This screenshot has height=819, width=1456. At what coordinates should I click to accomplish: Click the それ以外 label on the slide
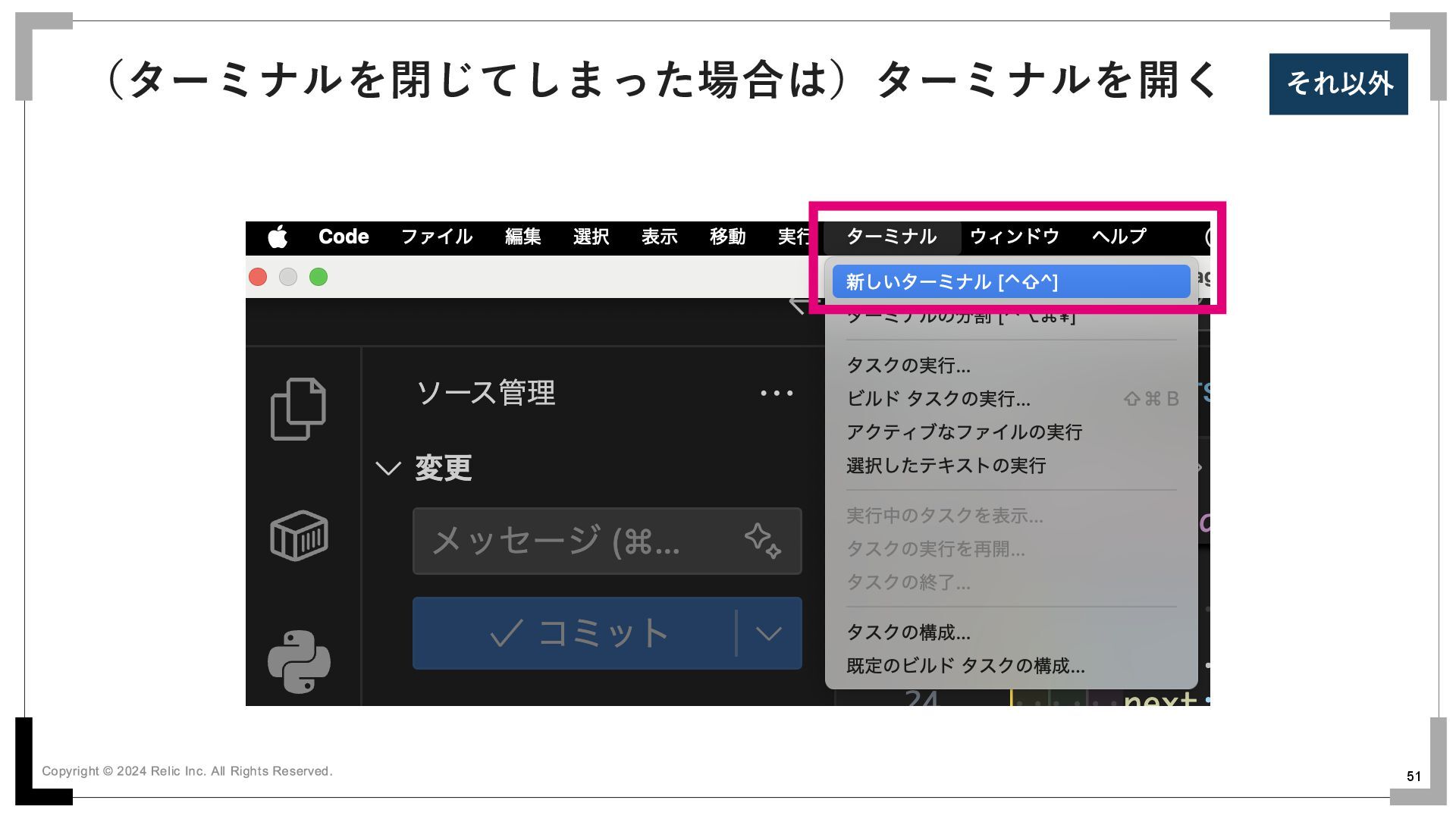(x=1338, y=83)
